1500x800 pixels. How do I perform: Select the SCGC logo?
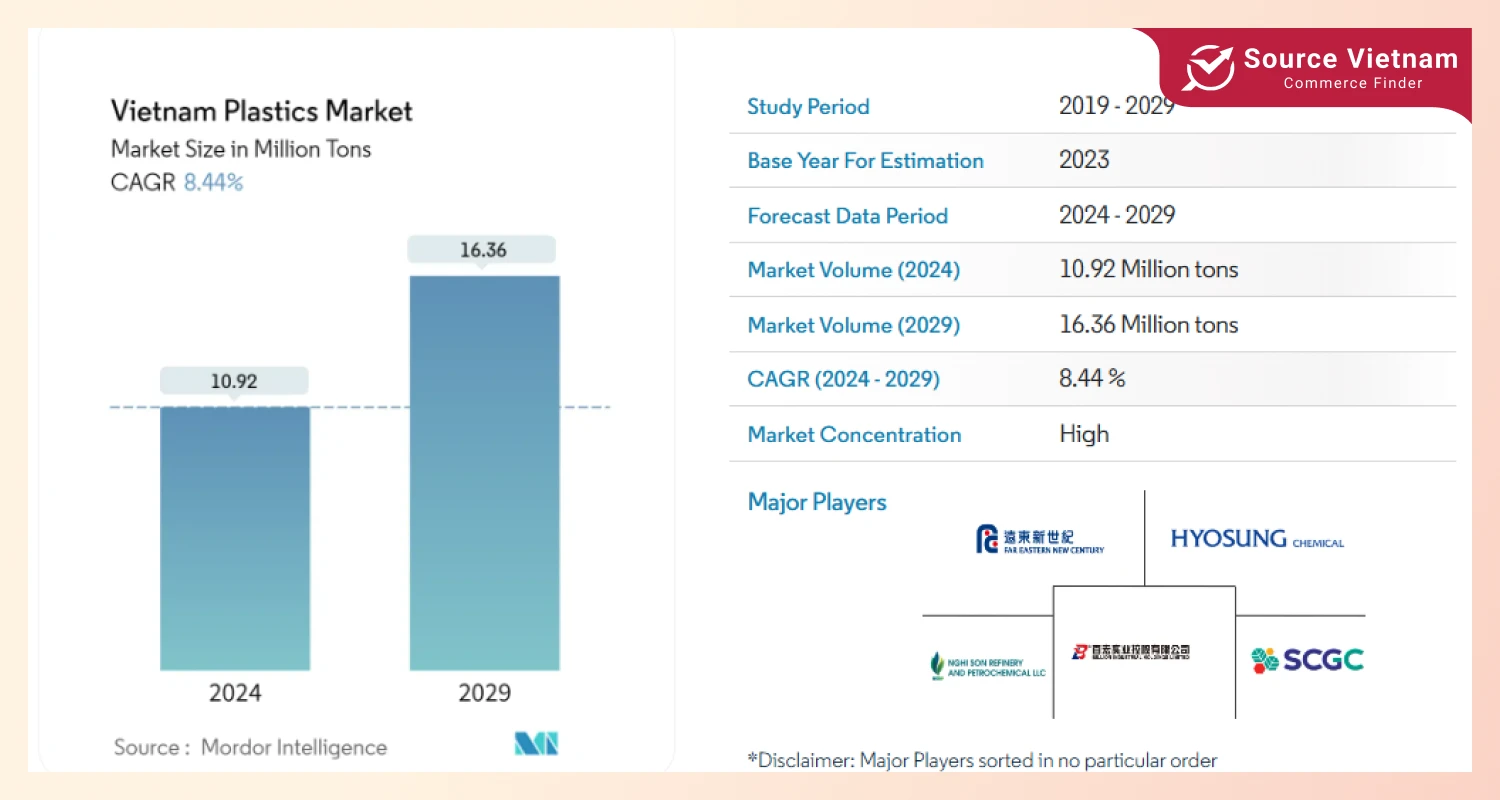1307,660
